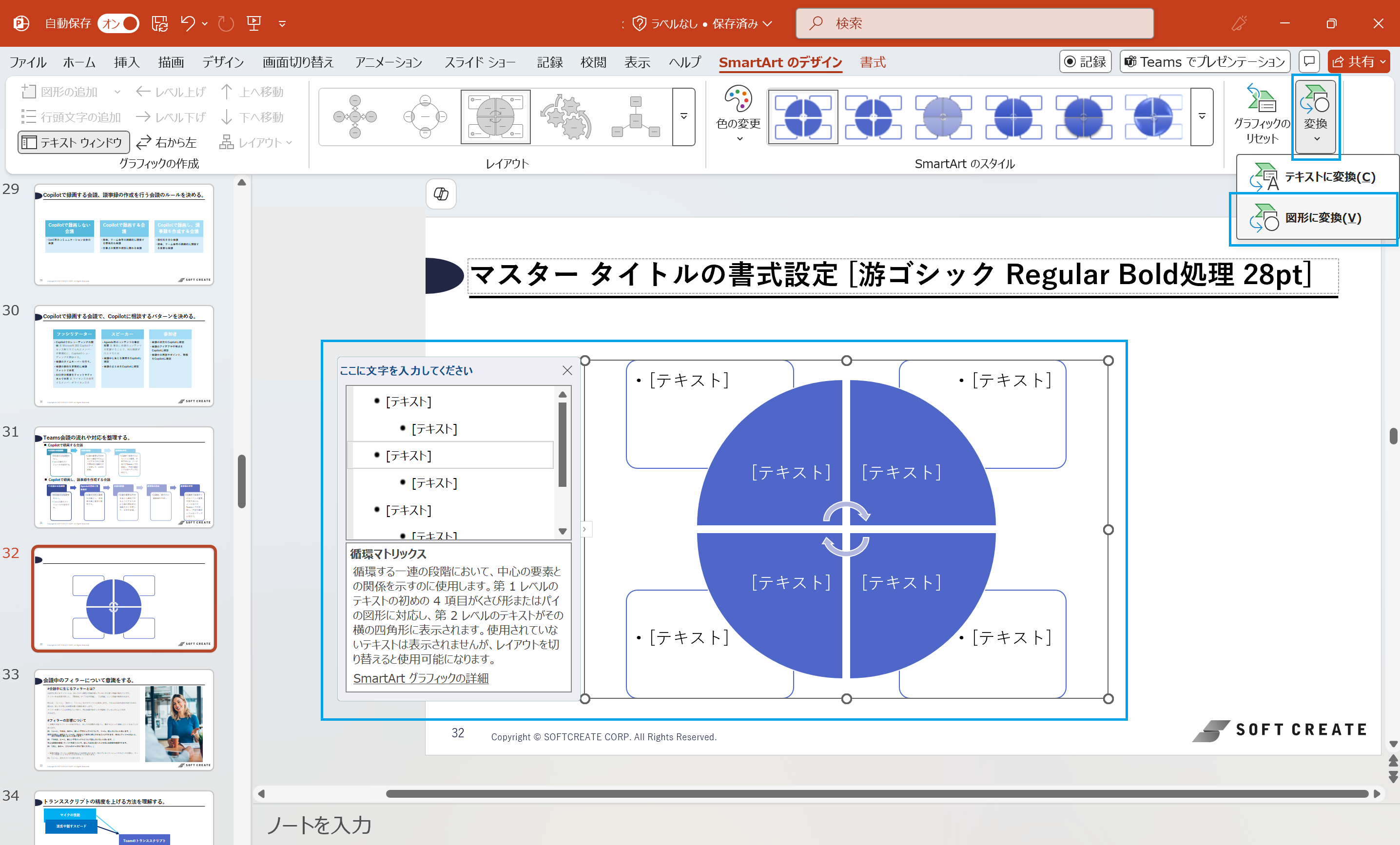
Task: Select fifth SmartArt style thumbnail
Action: pos(1084,116)
